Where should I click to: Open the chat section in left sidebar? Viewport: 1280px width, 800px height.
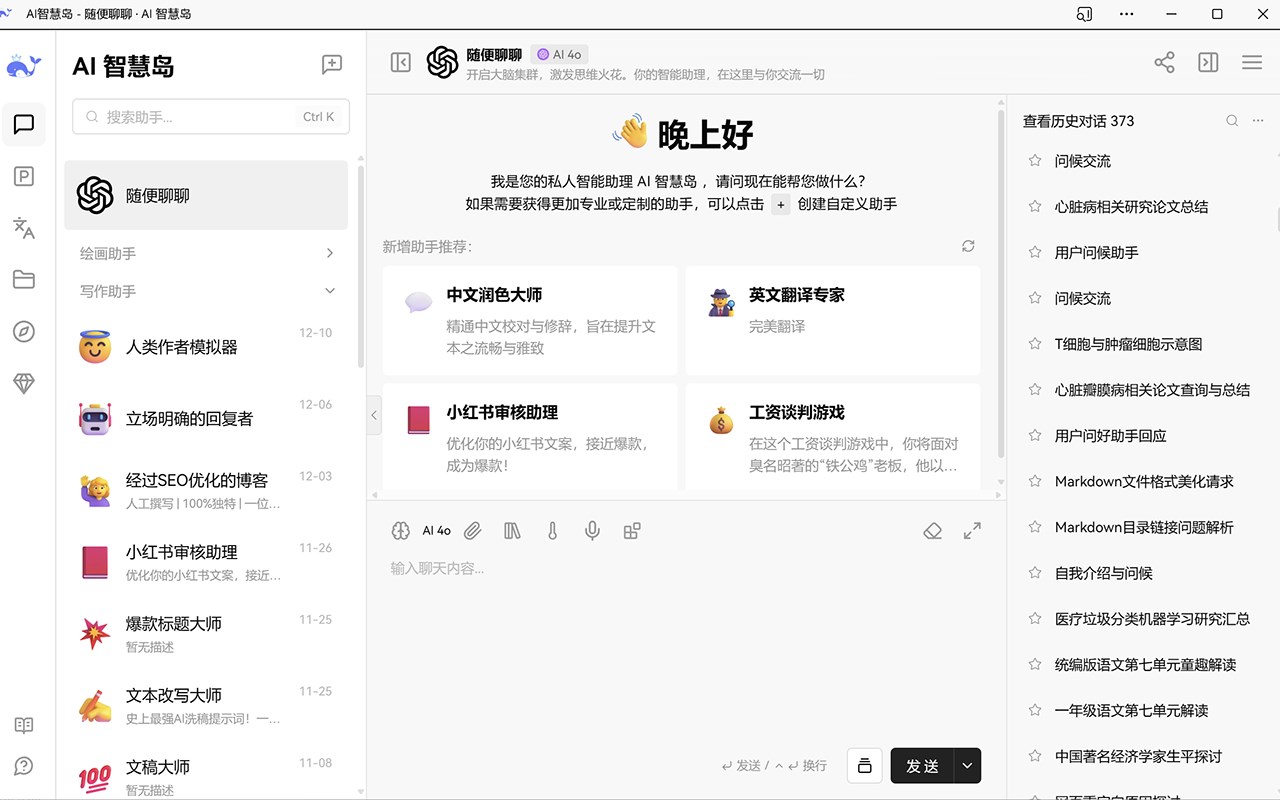click(24, 125)
